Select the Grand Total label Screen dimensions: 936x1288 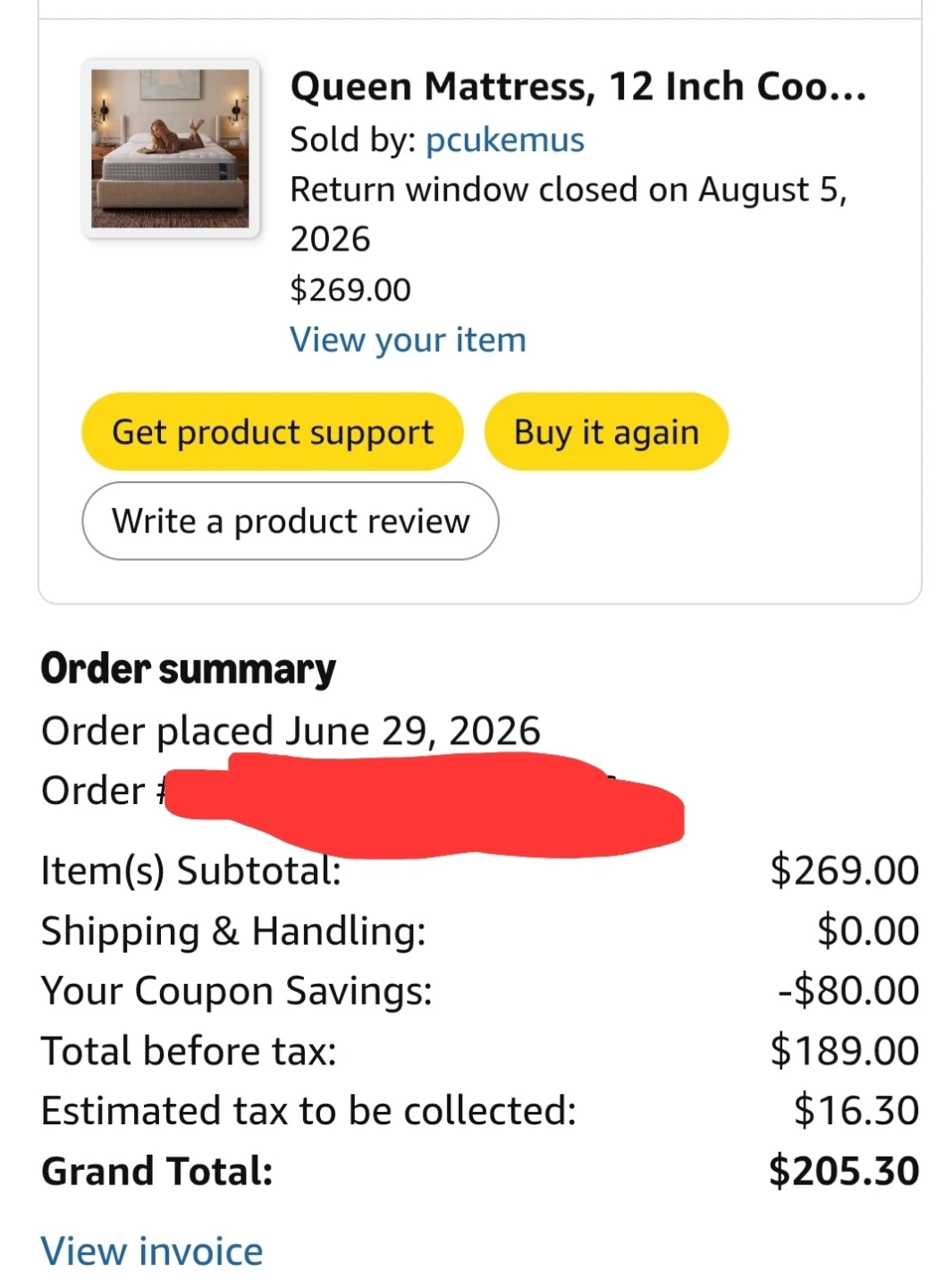(157, 1171)
